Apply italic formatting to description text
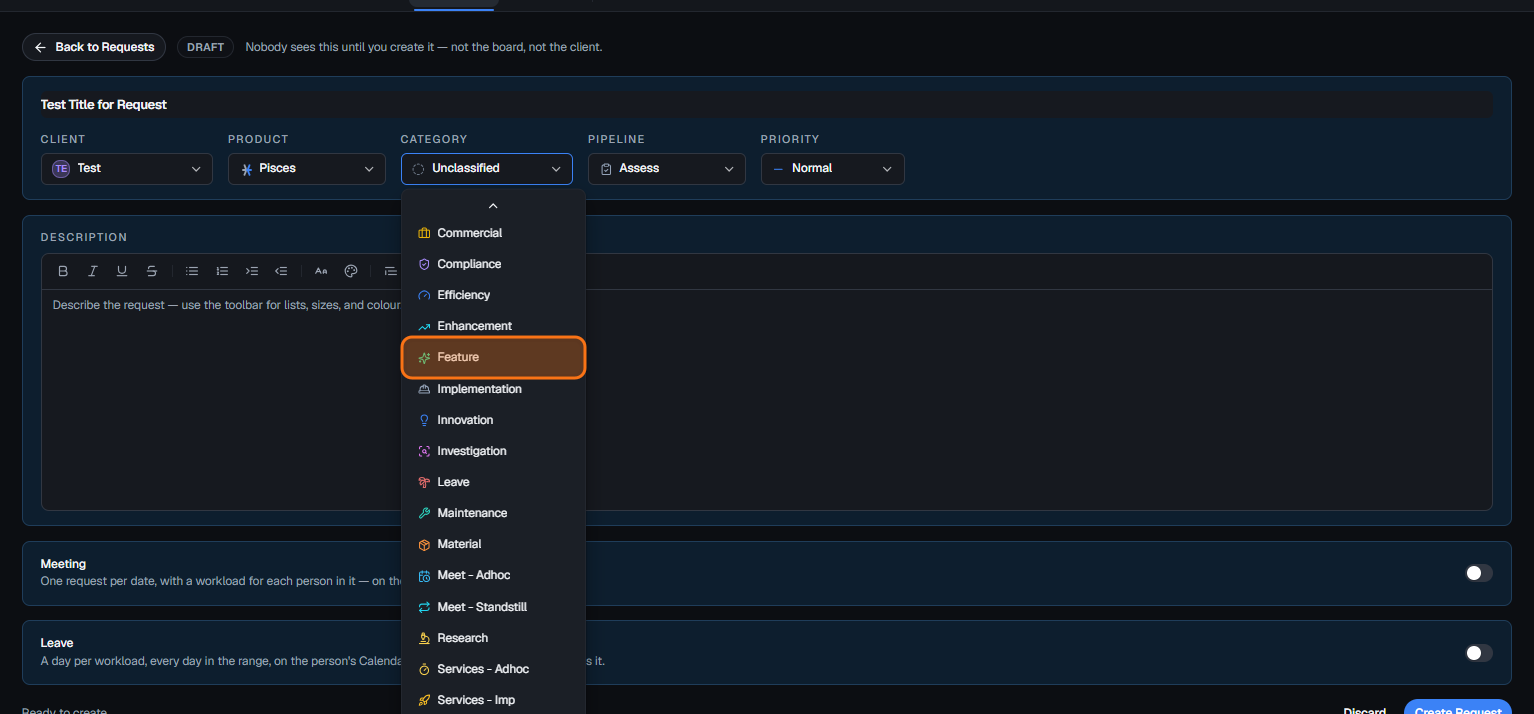The width and height of the screenshot is (1534, 714). (93, 271)
